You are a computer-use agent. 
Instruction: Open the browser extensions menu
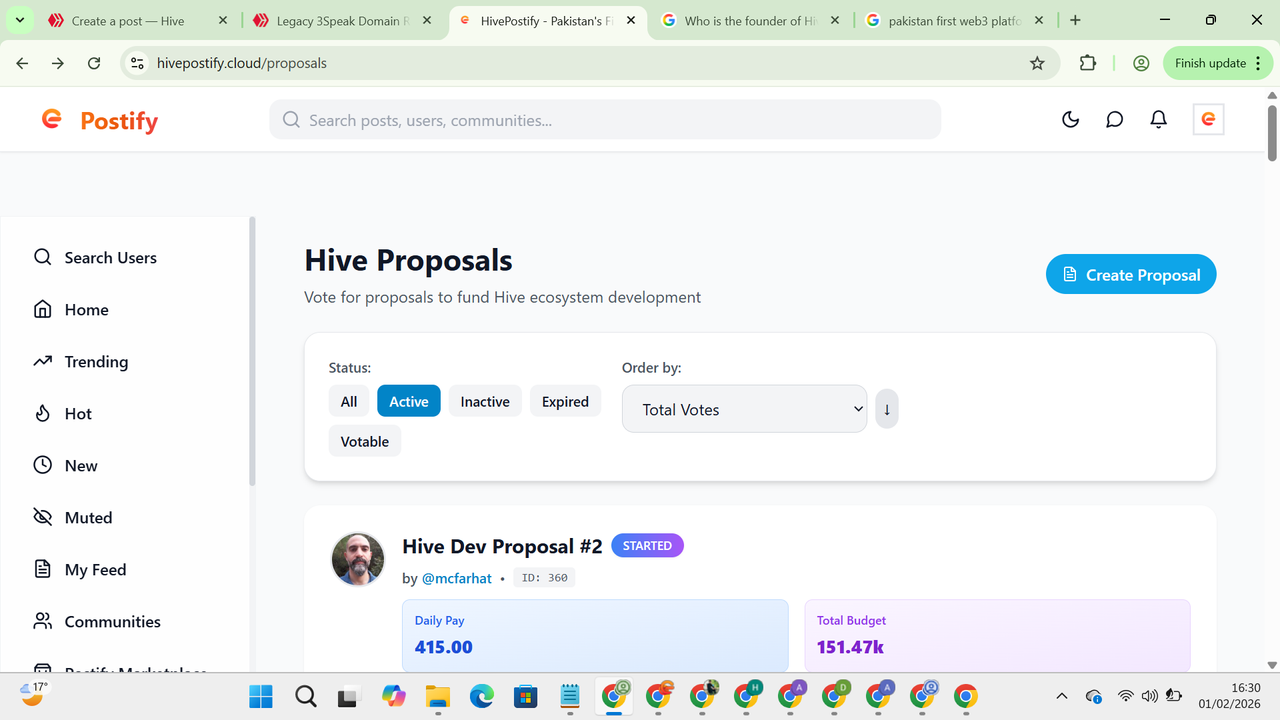click(x=1088, y=63)
